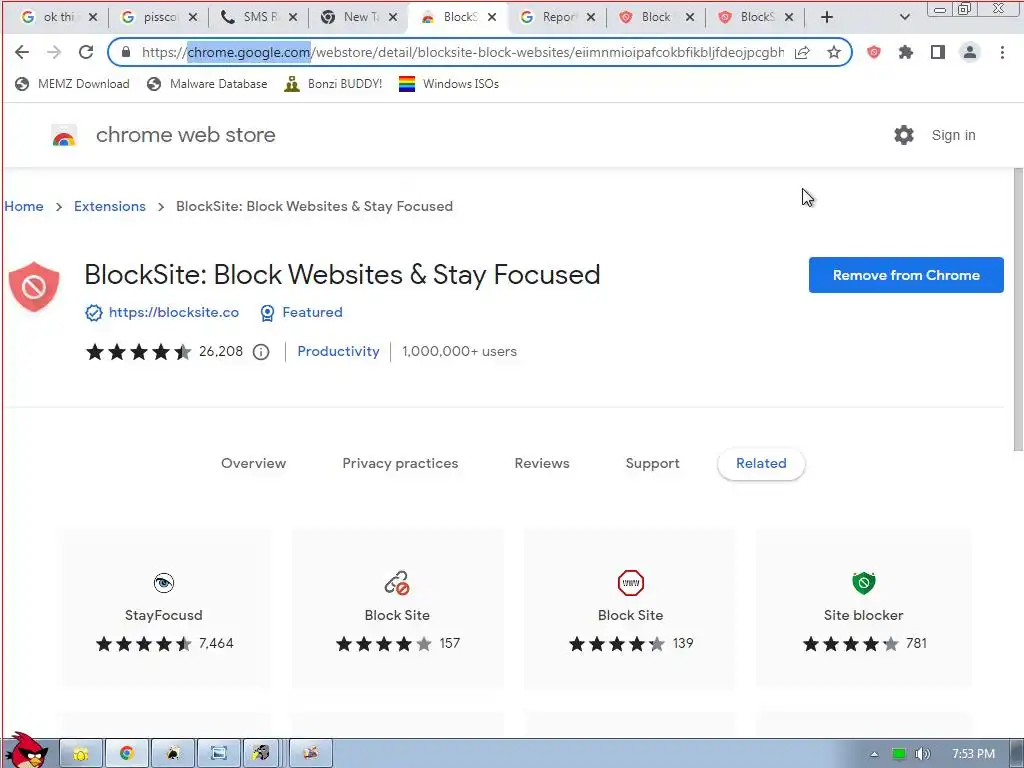Click Sign in link
The width and height of the screenshot is (1024, 768).
pyautogui.click(x=953, y=135)
